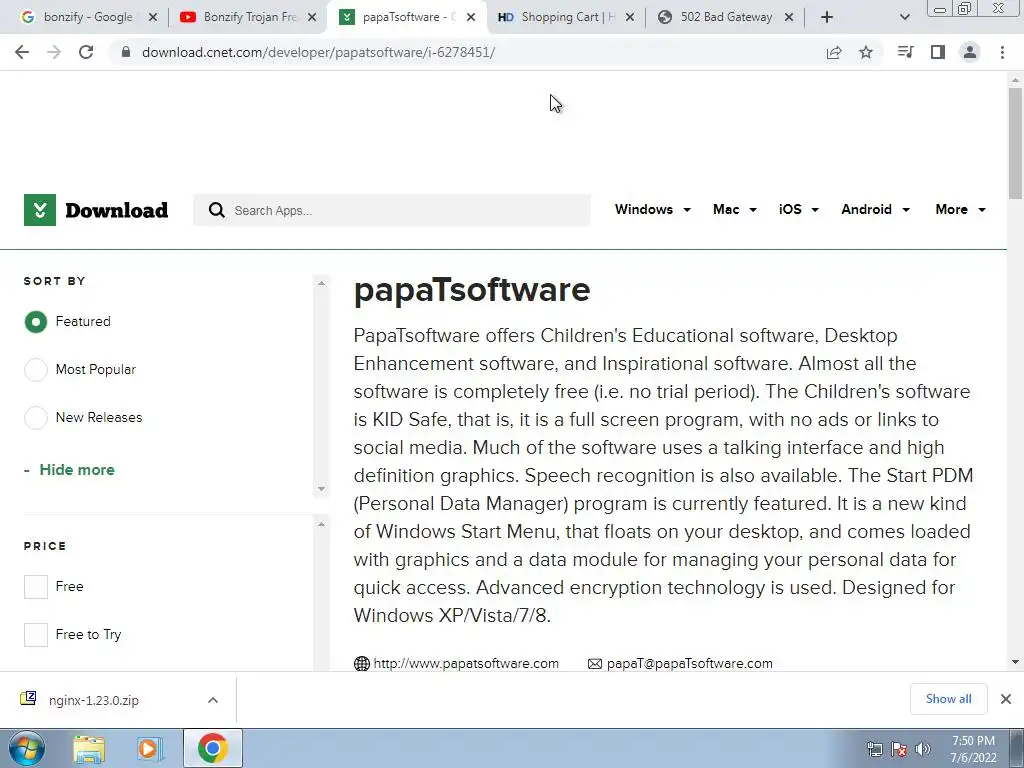Click the browser forward arrow
Viewport: 1024px width, 768px height.
[x=54, y=52]
